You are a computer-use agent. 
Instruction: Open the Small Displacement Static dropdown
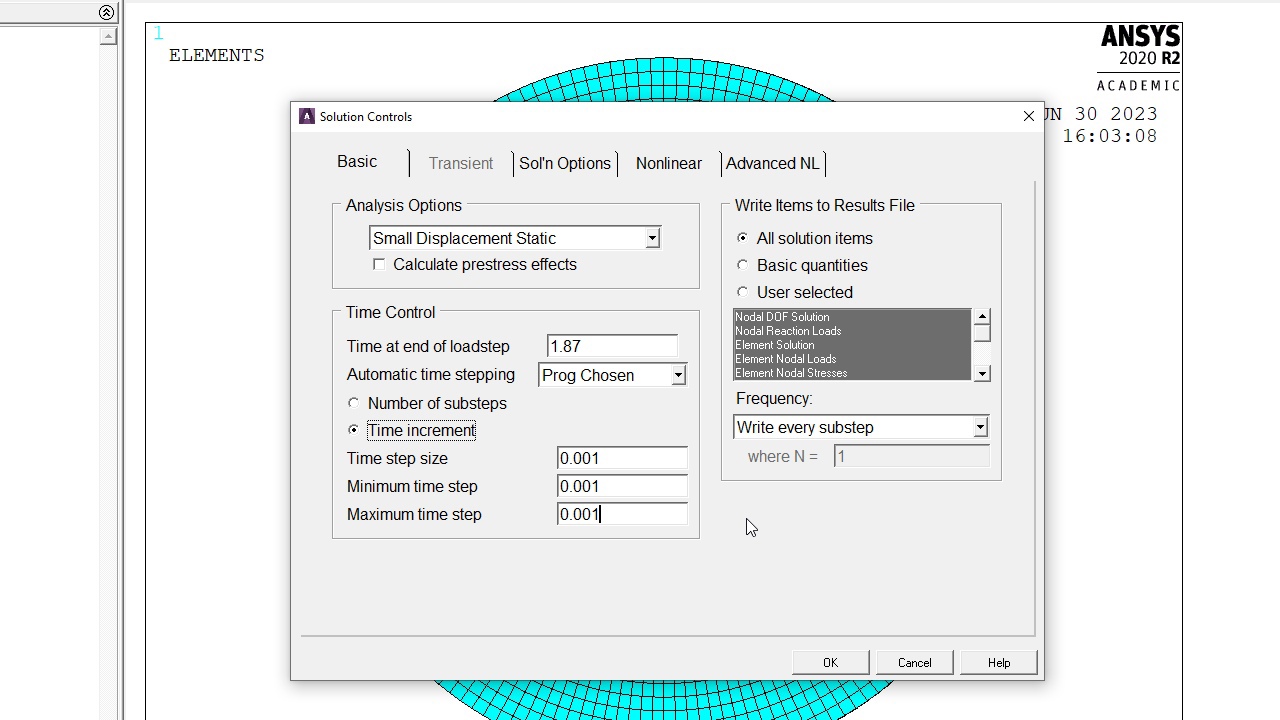tap(515, 238)
